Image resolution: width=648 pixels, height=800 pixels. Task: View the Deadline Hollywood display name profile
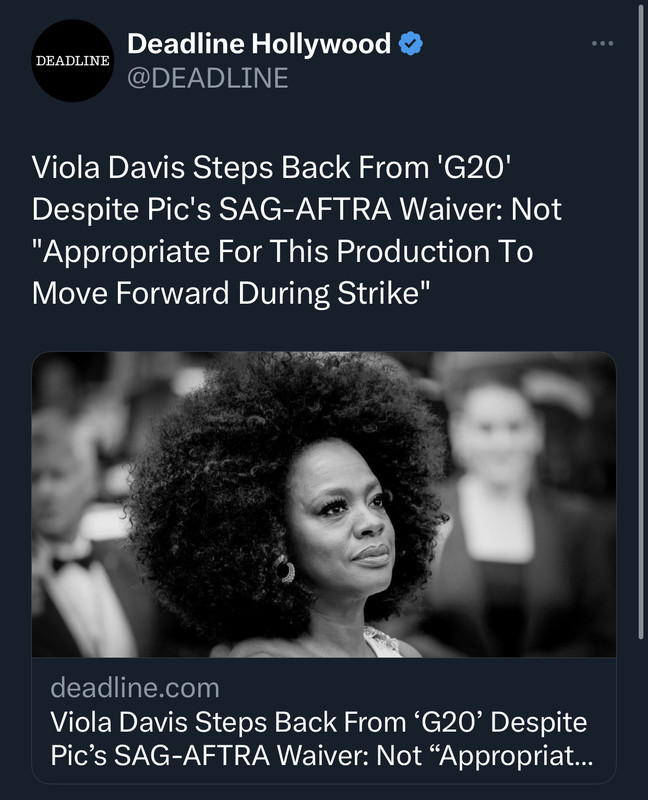click(259, 43)
